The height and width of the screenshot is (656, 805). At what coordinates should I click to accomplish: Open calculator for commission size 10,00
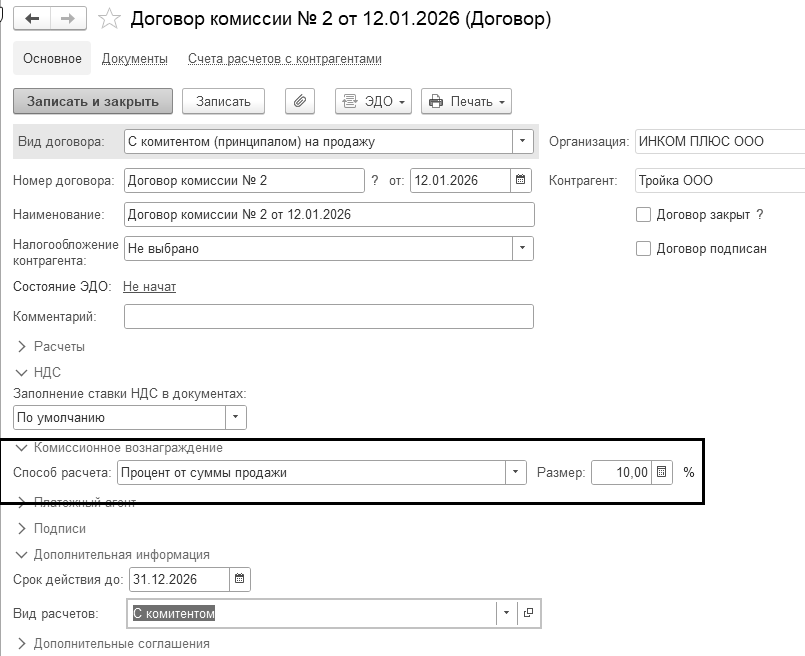point(662,472)
